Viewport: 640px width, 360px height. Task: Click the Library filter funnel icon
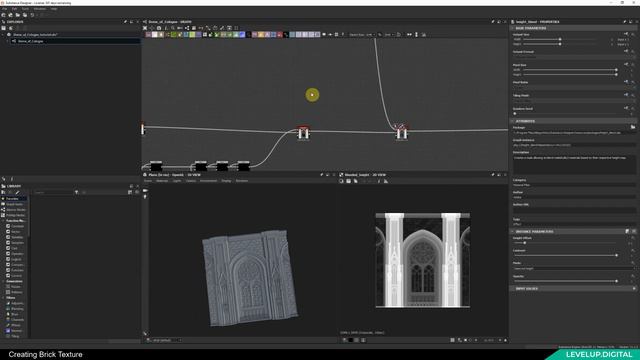pos(76,192)
